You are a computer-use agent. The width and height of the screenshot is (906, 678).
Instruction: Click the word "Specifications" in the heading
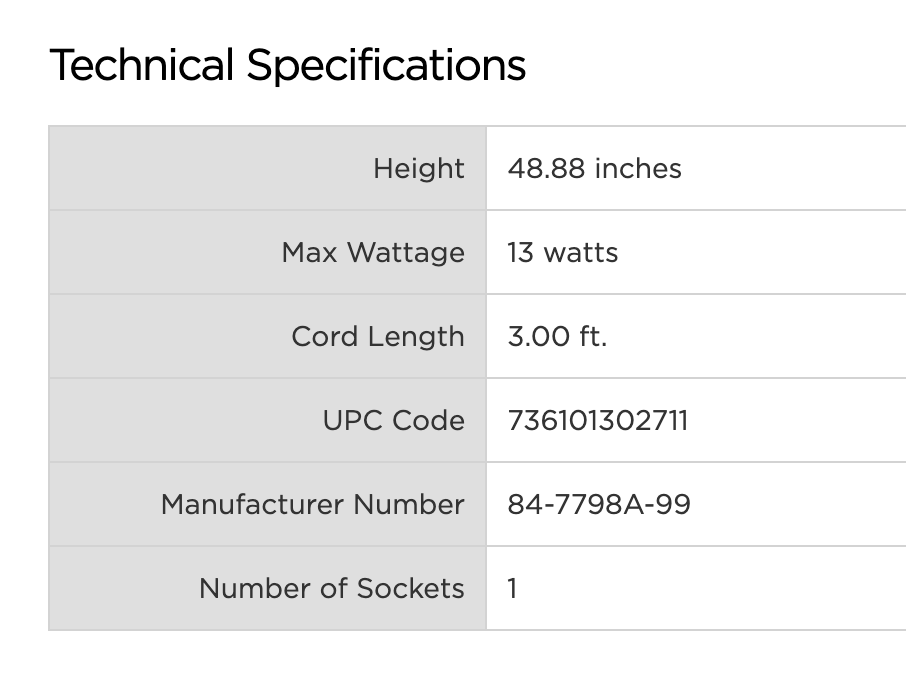coord(386,66)
